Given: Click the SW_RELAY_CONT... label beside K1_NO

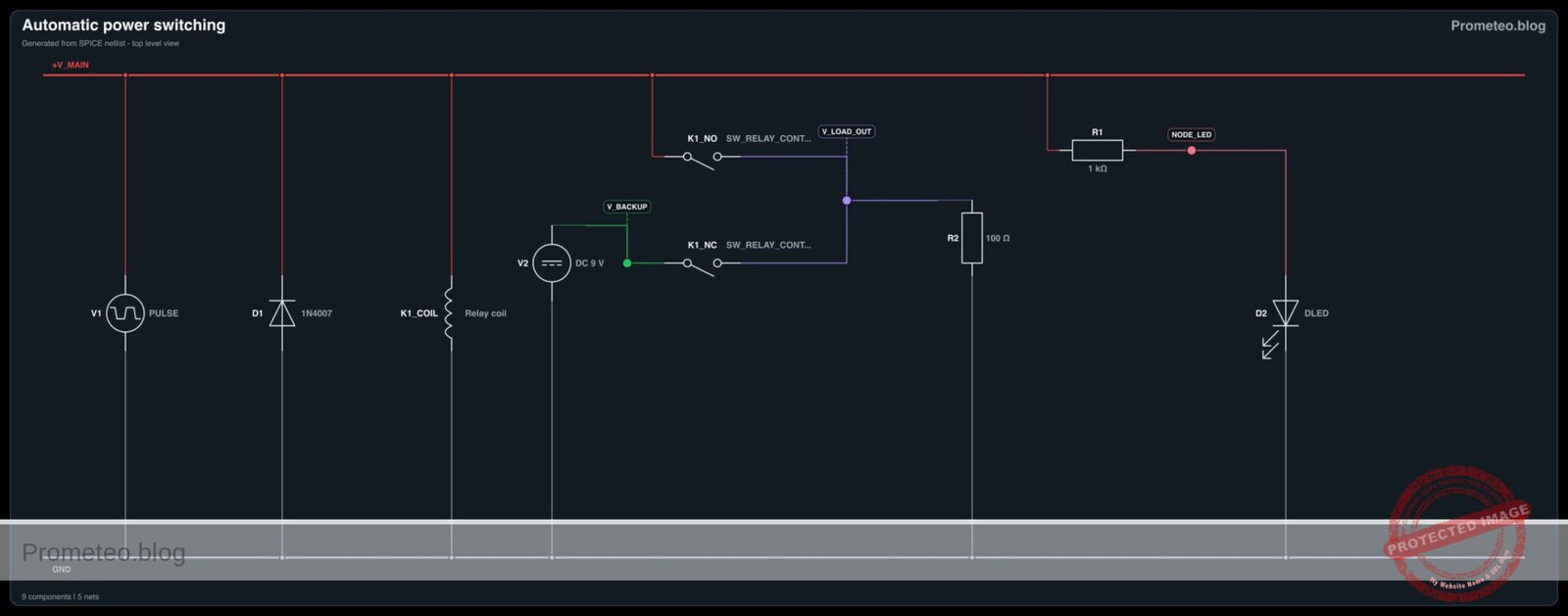Looking at the screenshot, I should coord(768,139).
